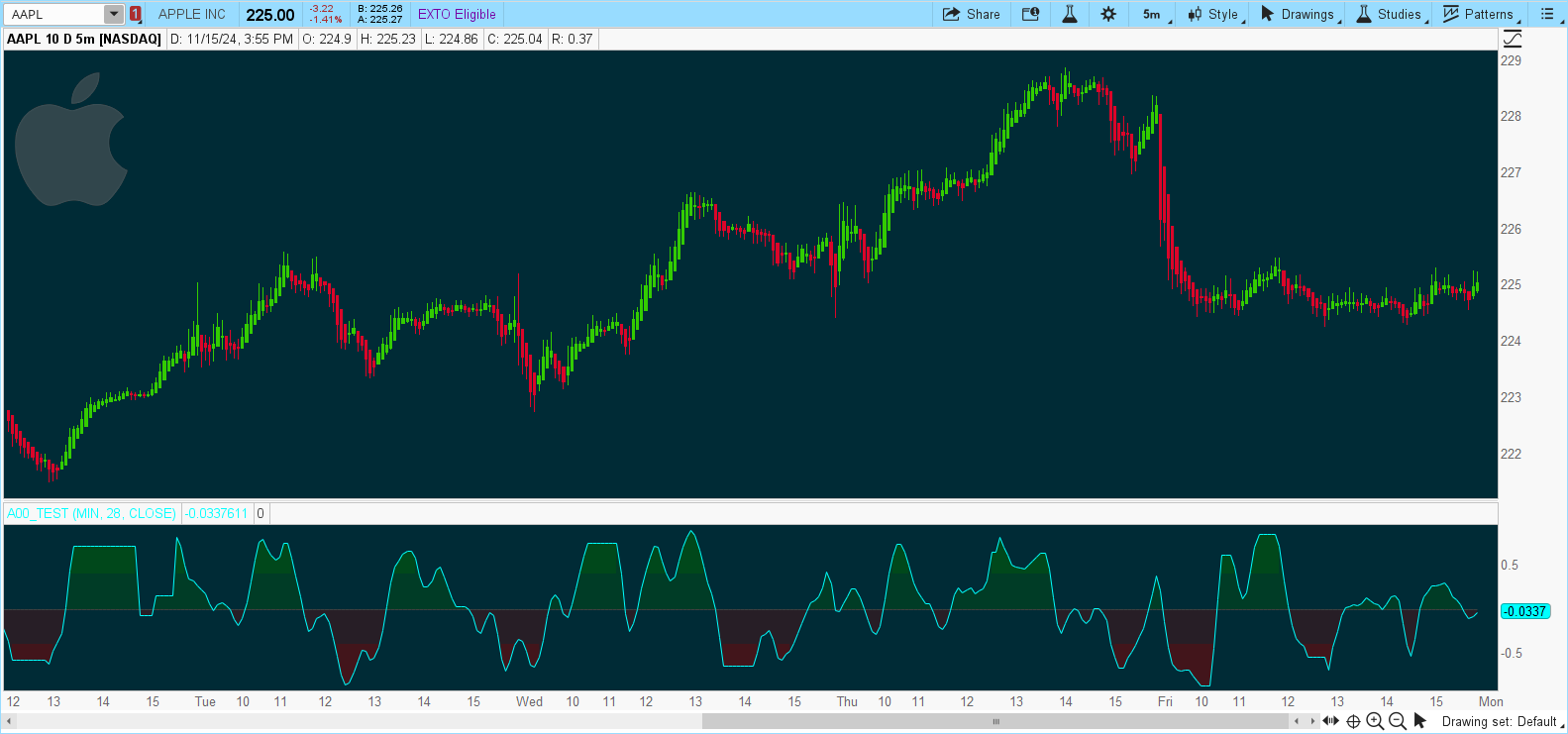
Task: Click the time axis scroll right arrow
Action: pyautogui.click(x=1312, y=721)
